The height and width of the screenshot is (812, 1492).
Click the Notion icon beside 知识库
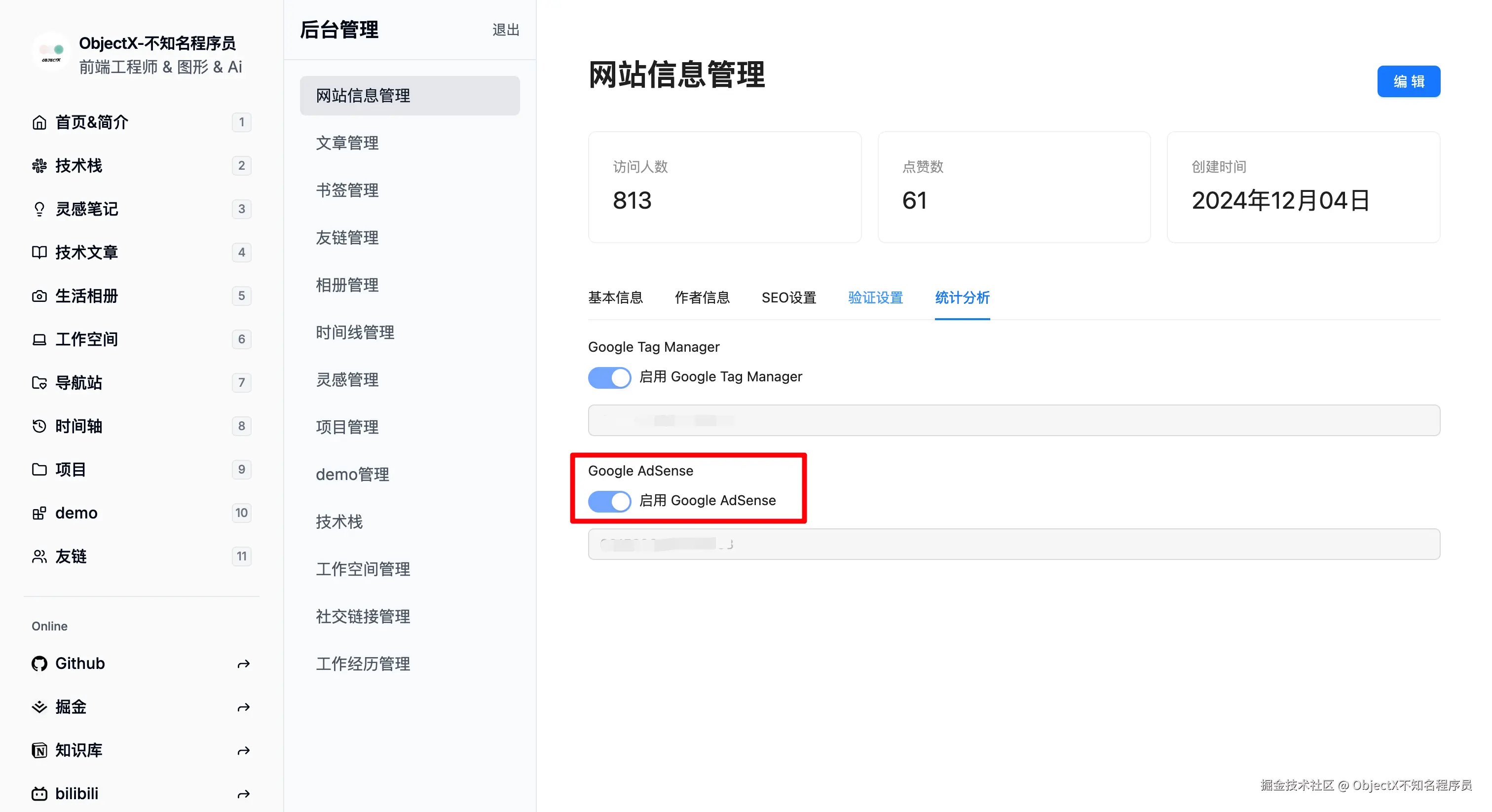click(x=39, y=750)
